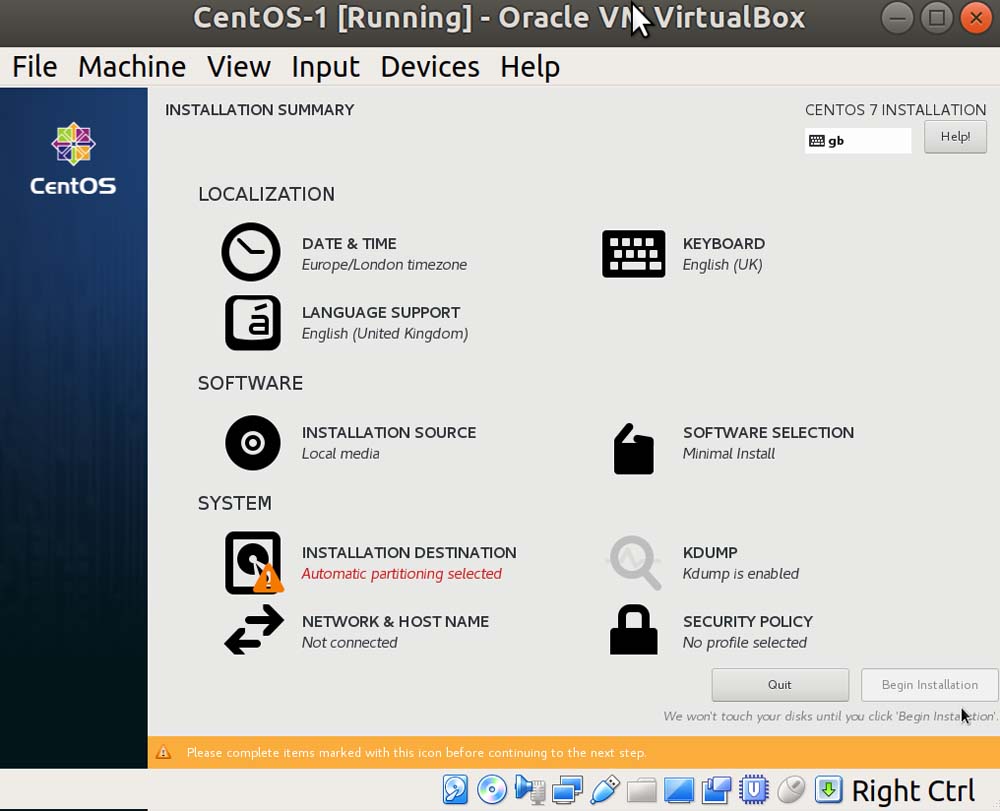Click the Begin Installation button
This screenshot has width=1000, height=811.
pos(929,685)
